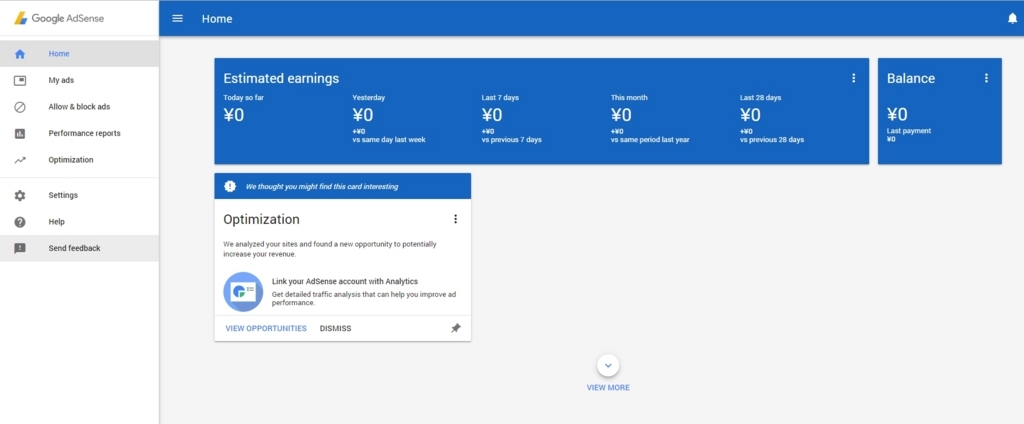Click 'Estimated earnings' card title
This screenshot has height=424, width=1024.
281,78
